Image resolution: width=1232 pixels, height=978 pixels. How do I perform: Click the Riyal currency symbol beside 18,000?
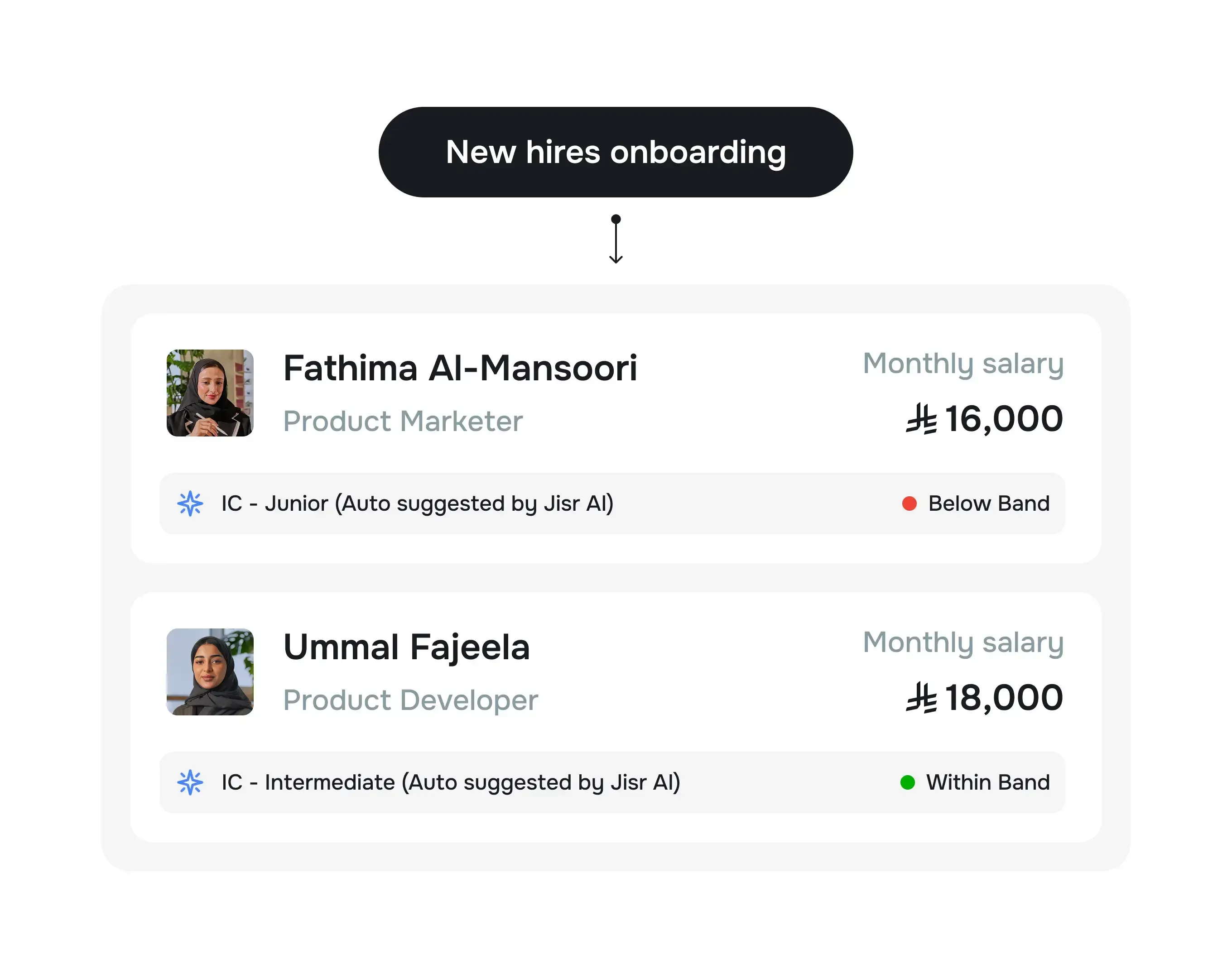click(921, 698)
